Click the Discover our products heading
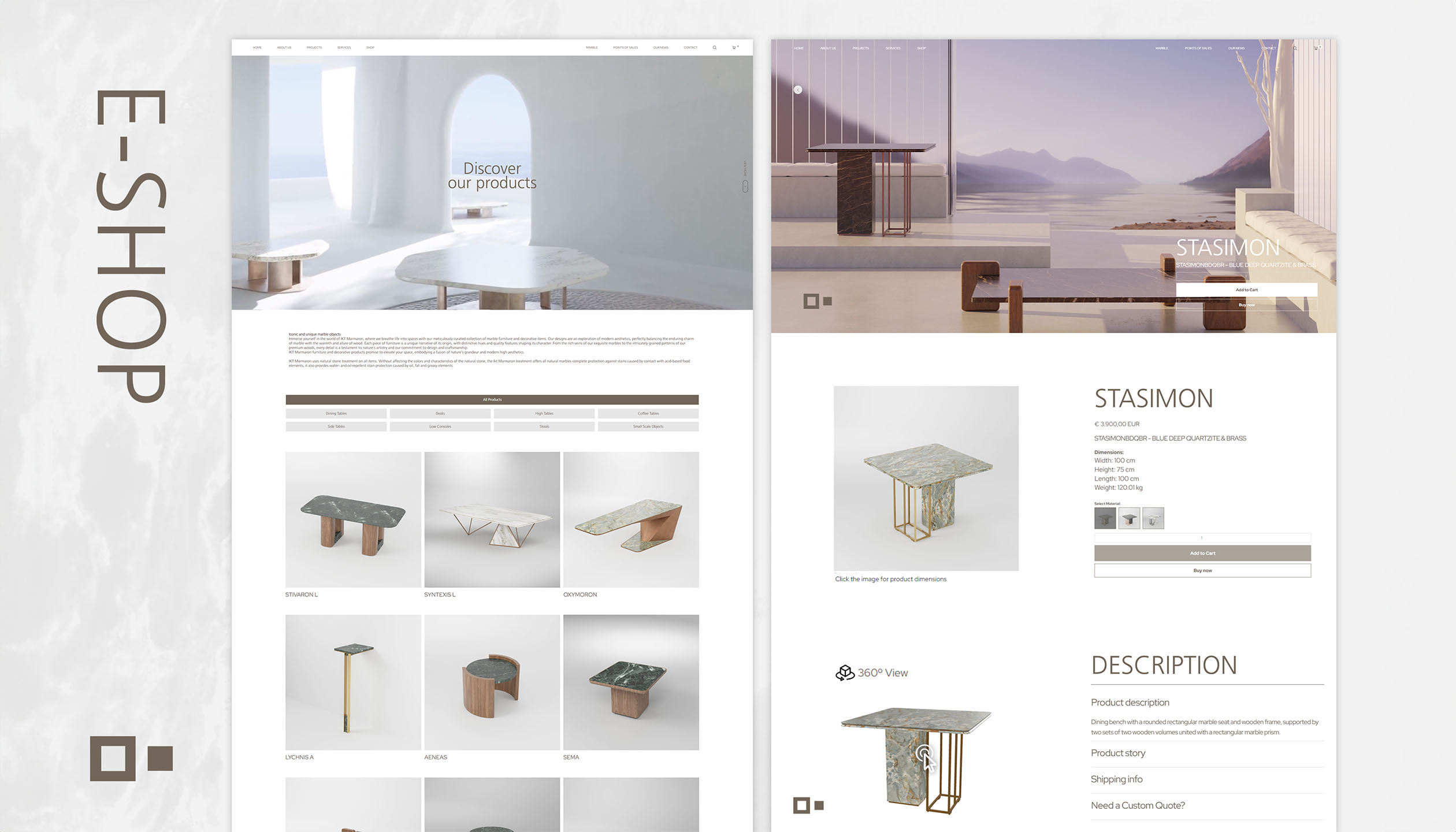Screen dimensions: 1456x832 [x=492, y=176]
